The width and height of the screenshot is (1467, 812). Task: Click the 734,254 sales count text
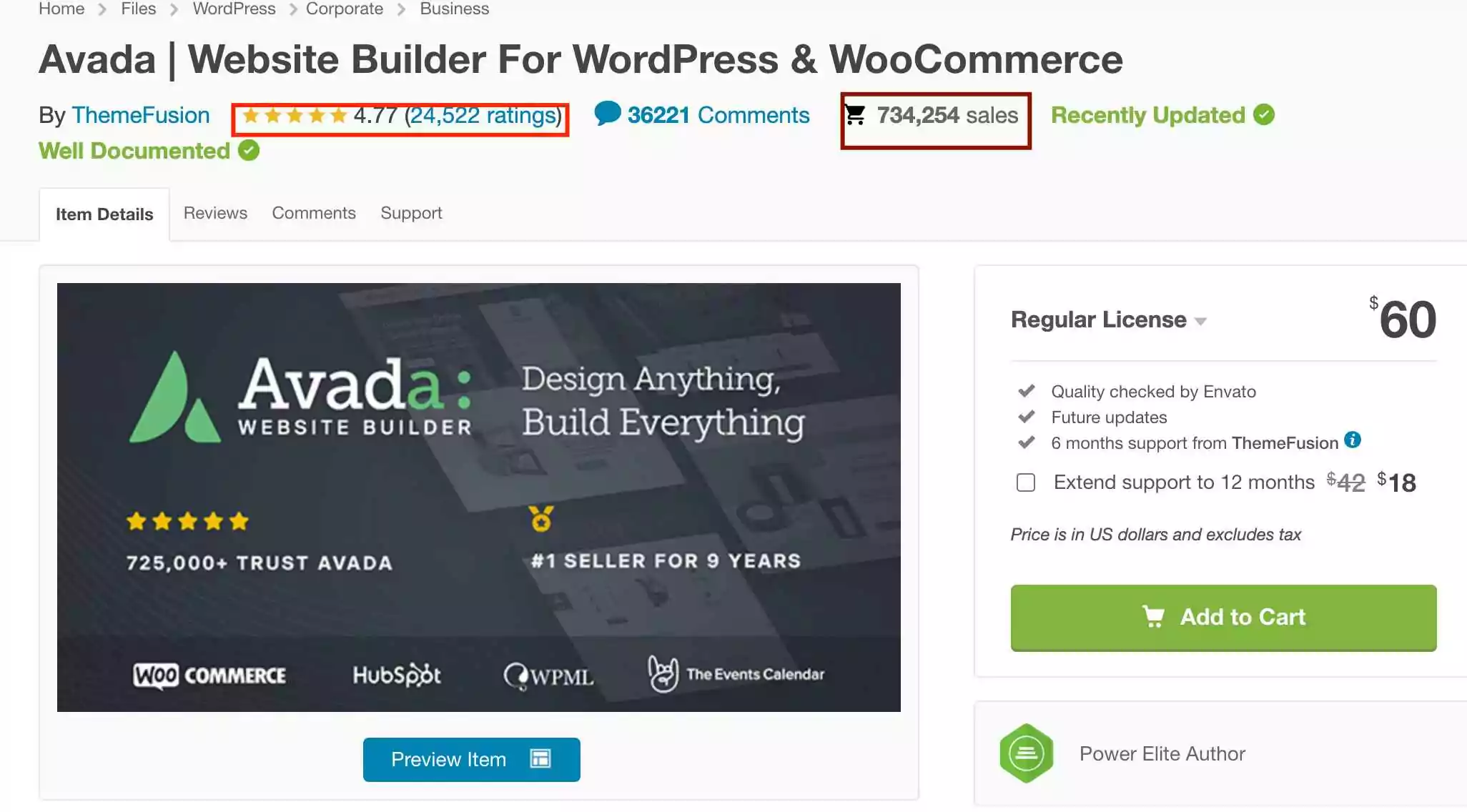pyautogui.click(x=947, y=115)
